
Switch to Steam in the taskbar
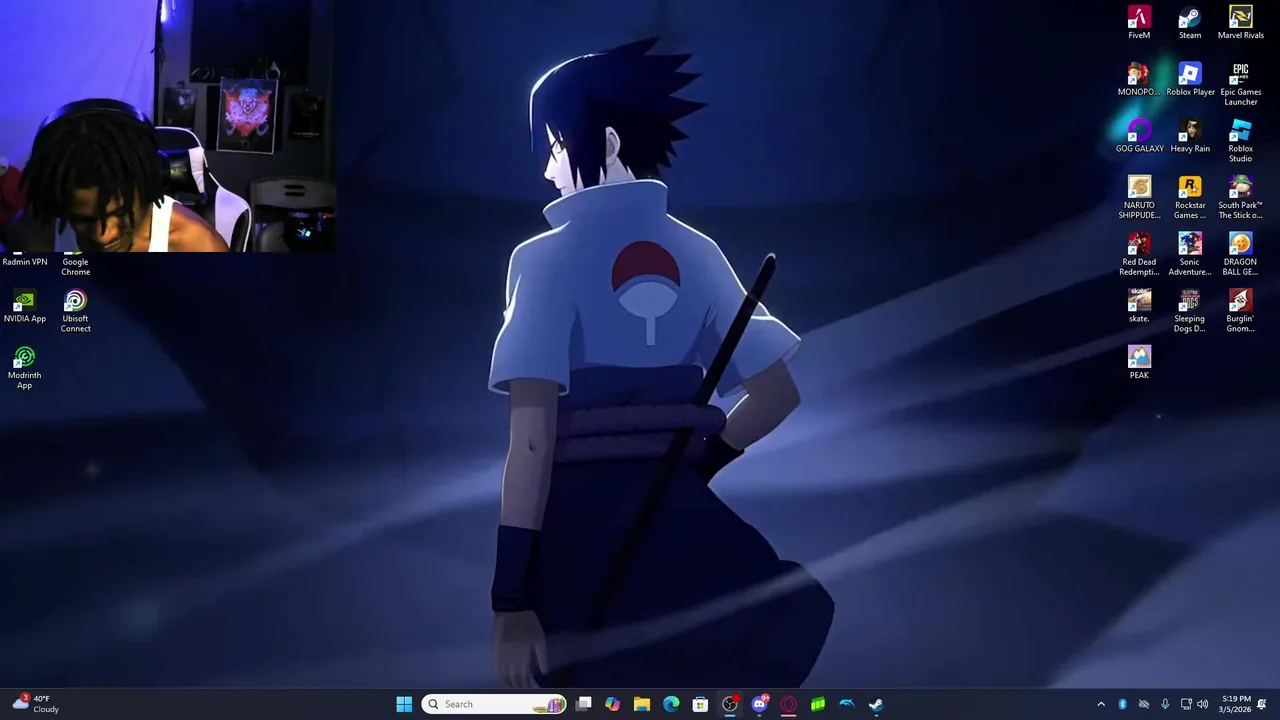pyautogui.click(x=876, y=704)
